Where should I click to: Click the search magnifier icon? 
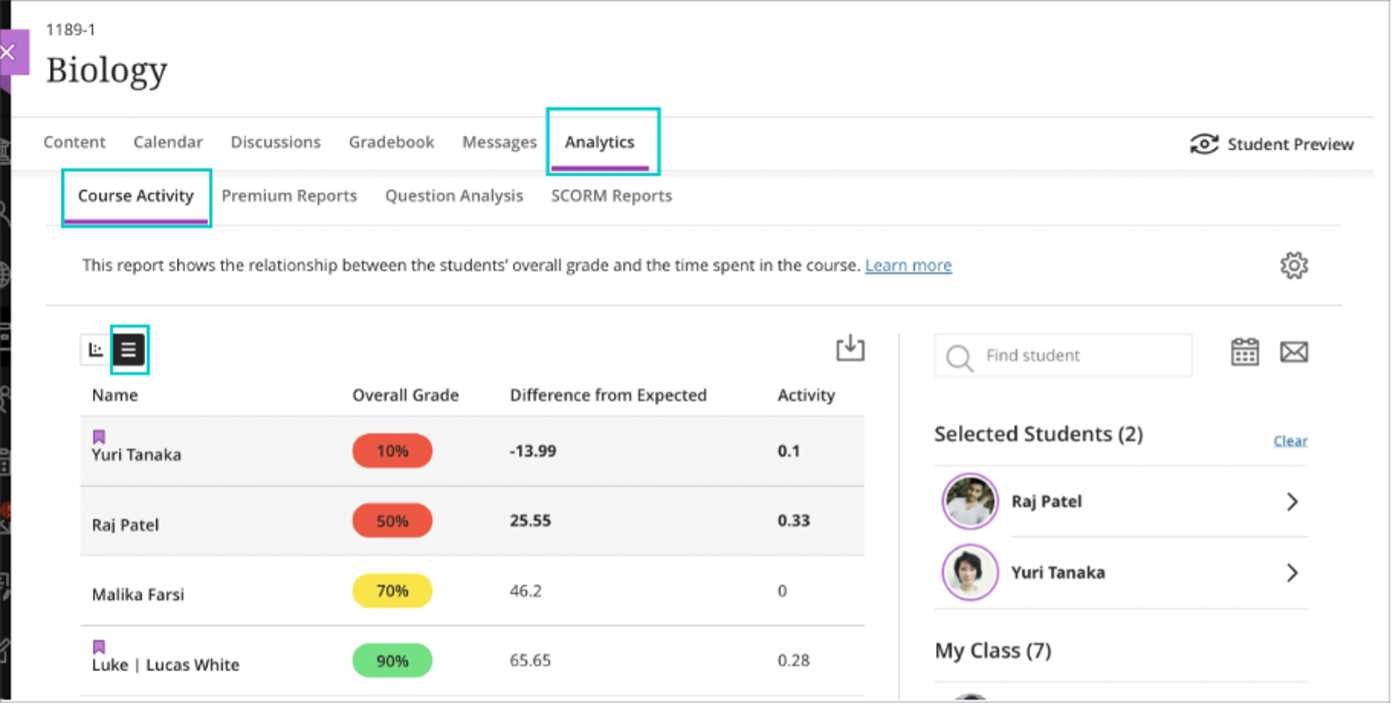click(x=960, y=355)
